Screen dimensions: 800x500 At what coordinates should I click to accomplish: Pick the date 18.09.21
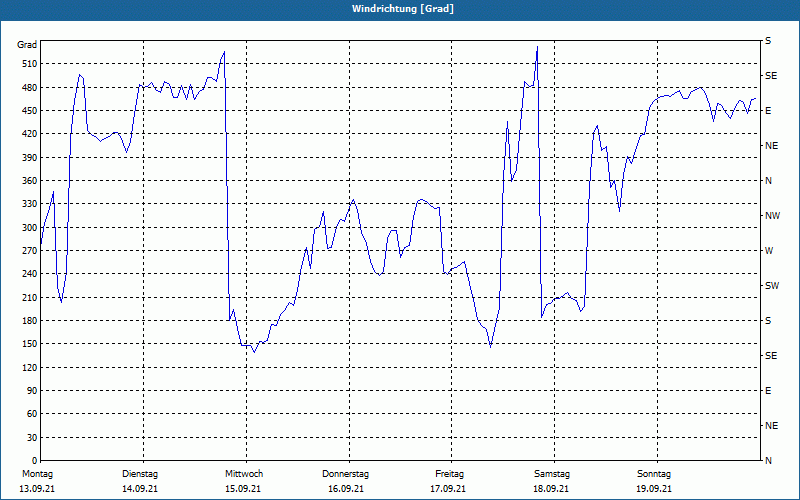pyautogui.click(x=551, y=489)
